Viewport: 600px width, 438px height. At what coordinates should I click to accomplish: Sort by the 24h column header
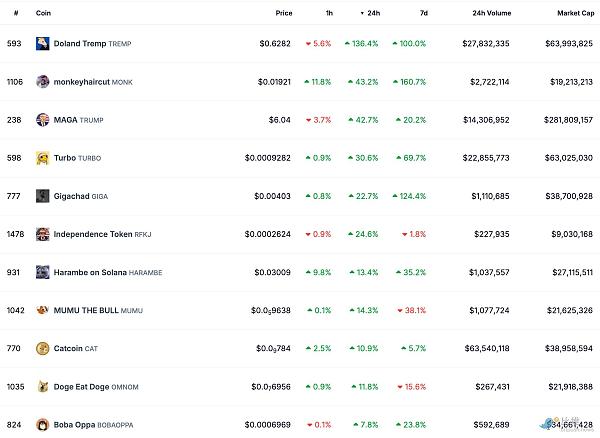[372, 13]
